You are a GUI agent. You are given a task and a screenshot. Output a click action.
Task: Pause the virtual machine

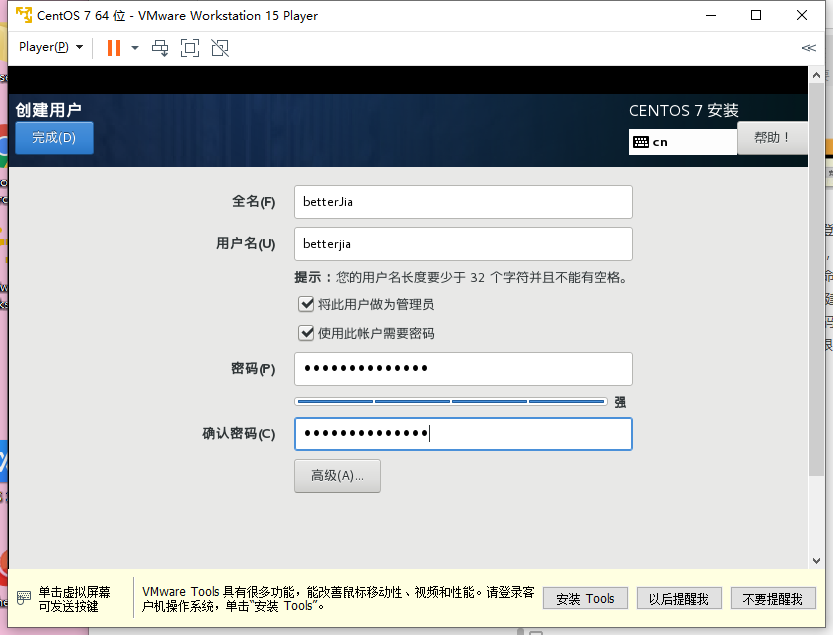click(114, 48)
